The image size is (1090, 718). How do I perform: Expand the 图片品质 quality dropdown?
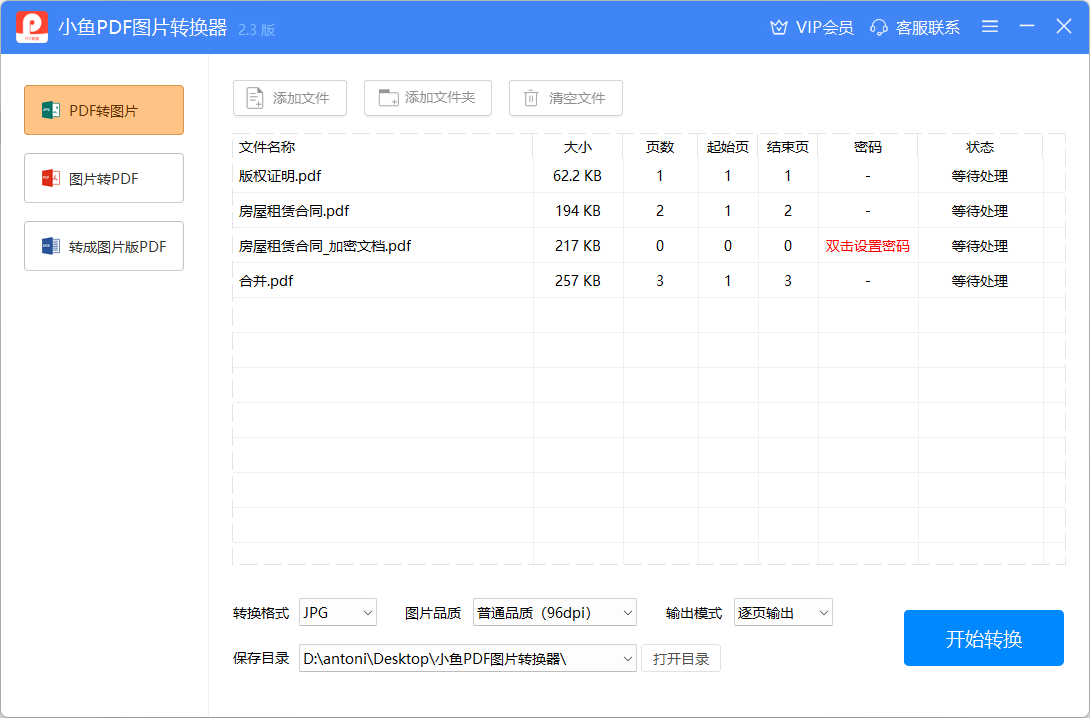pyautogui.click(x=554, y=612)
